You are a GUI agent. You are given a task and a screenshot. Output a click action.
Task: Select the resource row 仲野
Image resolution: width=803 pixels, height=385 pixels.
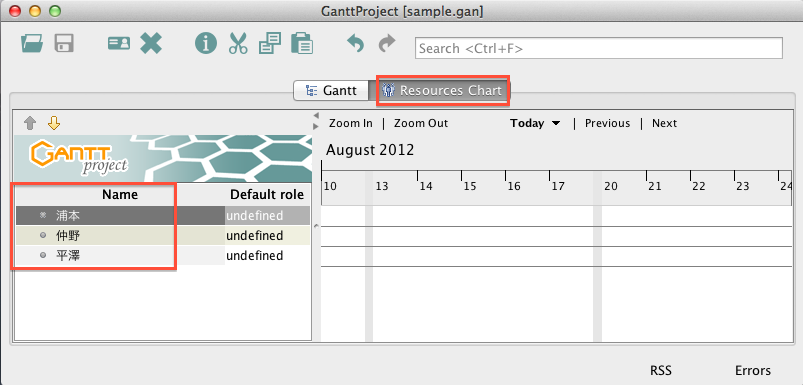tap(163, 236)
